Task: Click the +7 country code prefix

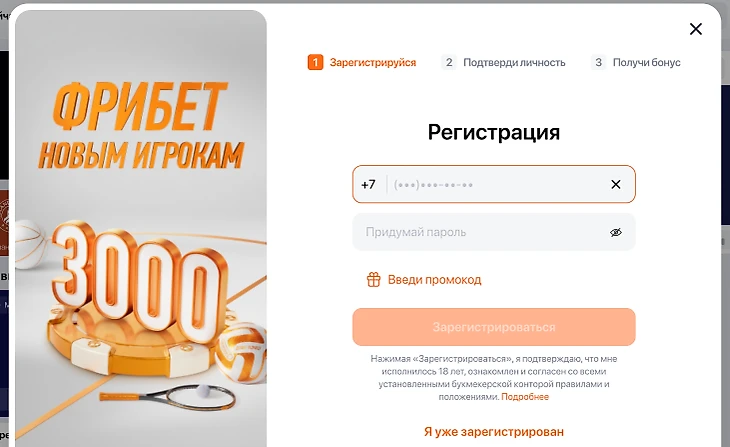Action: click(368, 185)
